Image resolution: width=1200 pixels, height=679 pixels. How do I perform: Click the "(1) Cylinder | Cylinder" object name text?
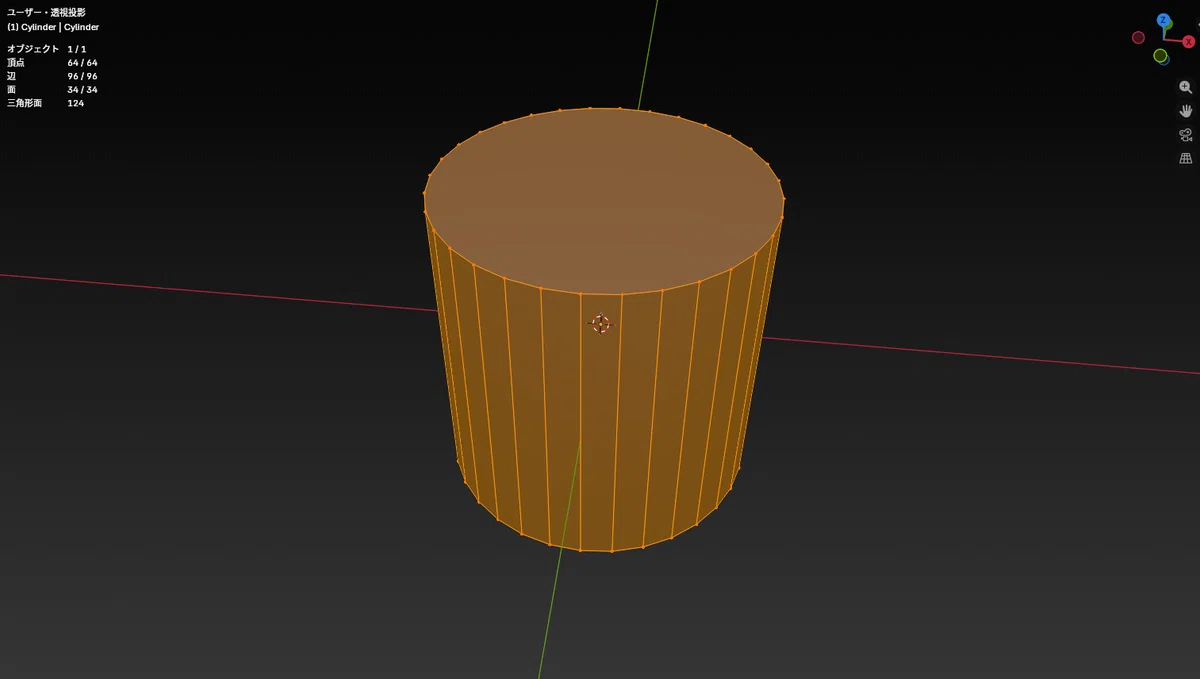pos(53,27)
